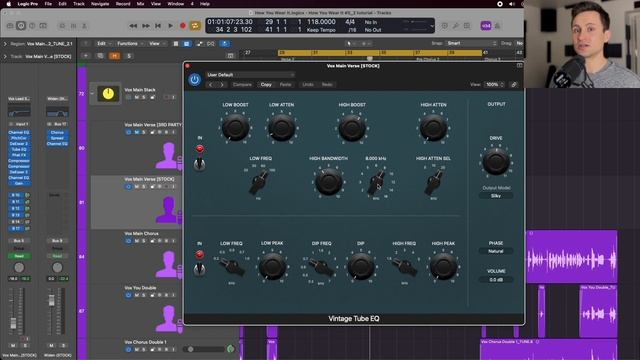The width and height of the screenshot is (640, 360).
Task: Click the red Record button
Action: click(x=183, y=26)
